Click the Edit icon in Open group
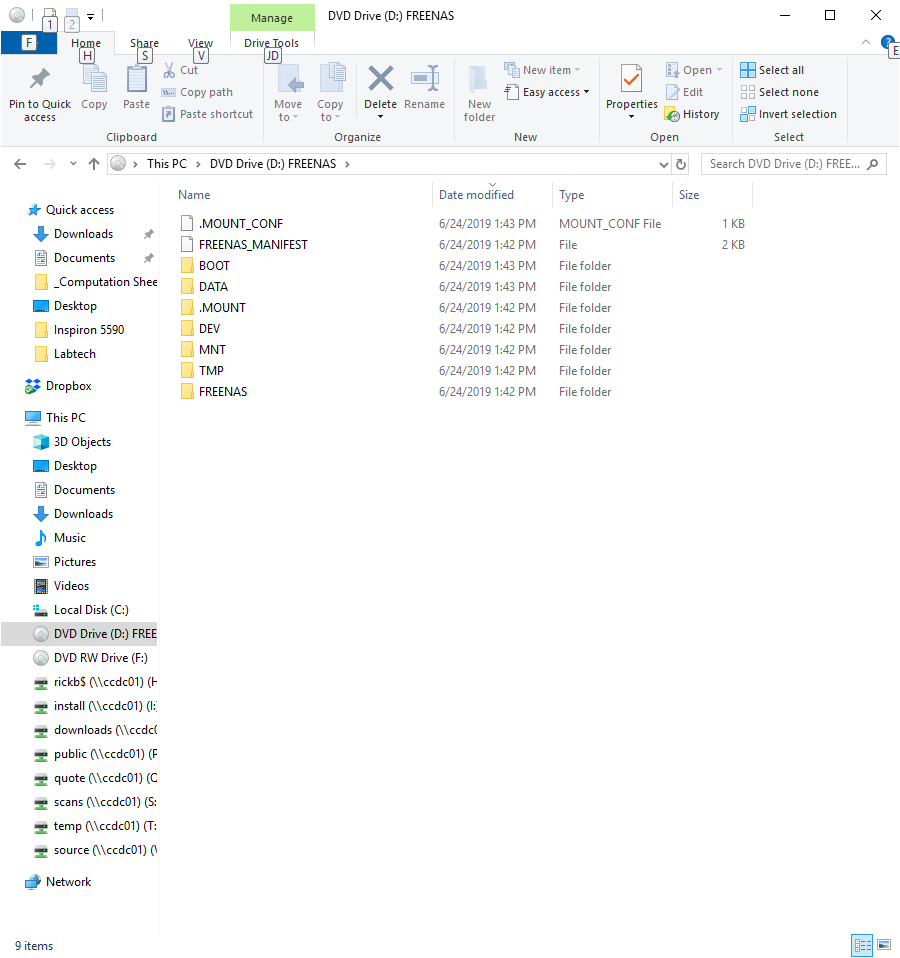 (672, 92)
